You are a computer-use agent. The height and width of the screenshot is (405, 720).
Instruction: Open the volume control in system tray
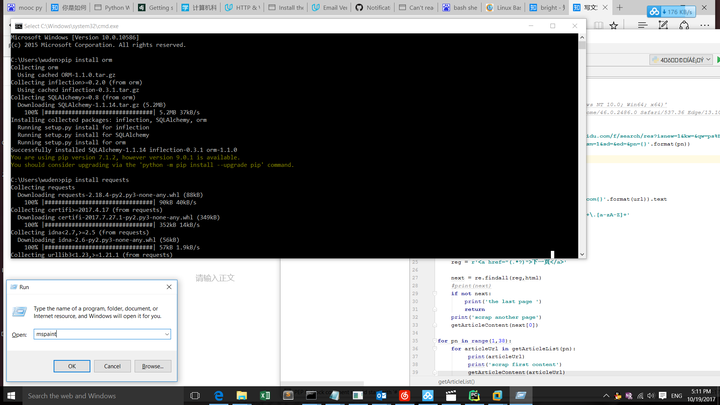coord(650,396)
